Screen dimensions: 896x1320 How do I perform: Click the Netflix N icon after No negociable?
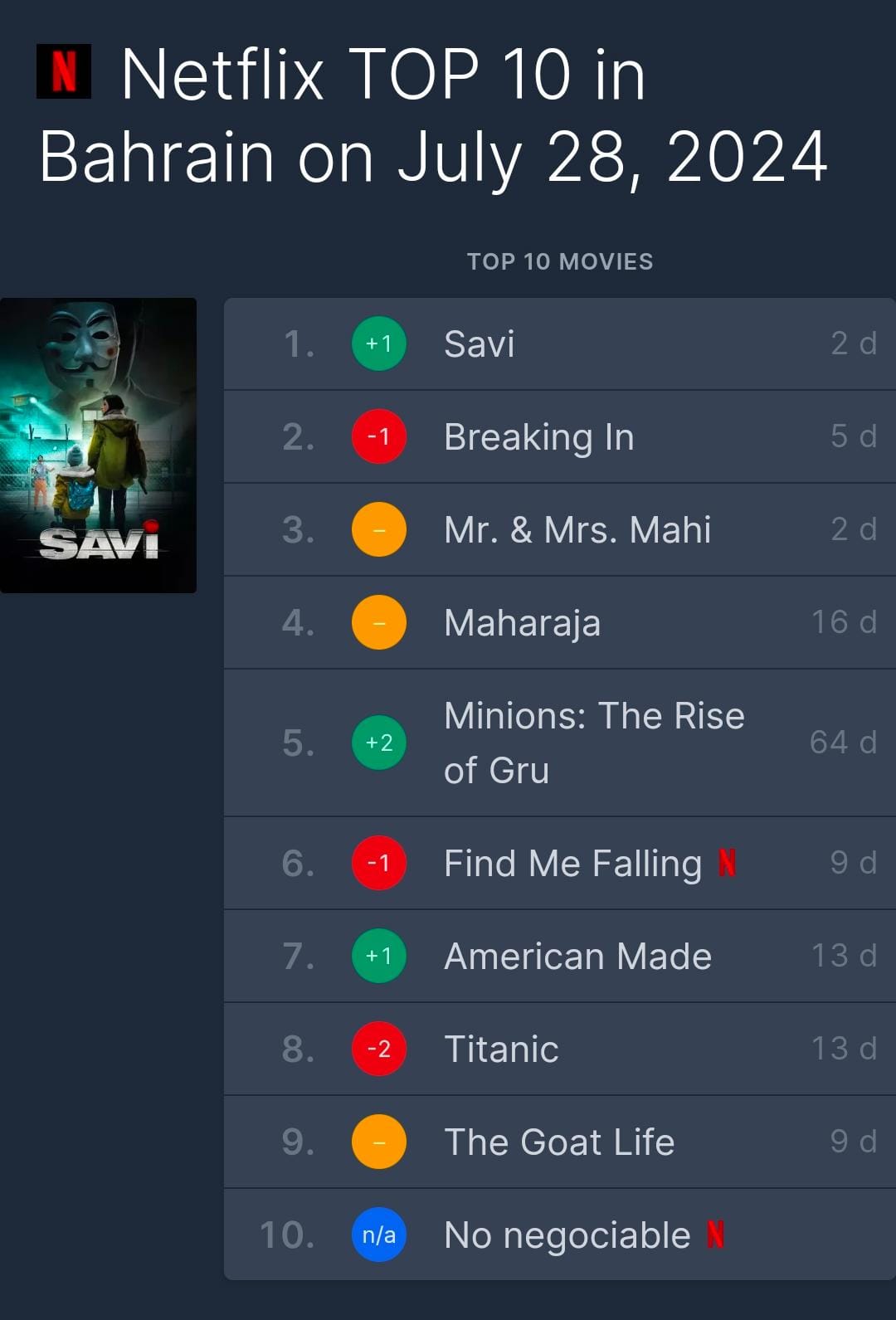[x=715, y=1235]
